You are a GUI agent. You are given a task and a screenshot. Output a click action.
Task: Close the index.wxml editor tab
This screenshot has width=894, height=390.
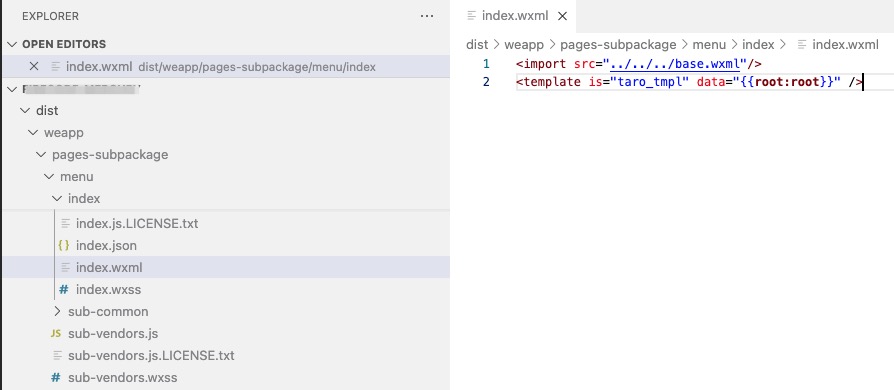point(562,16)
